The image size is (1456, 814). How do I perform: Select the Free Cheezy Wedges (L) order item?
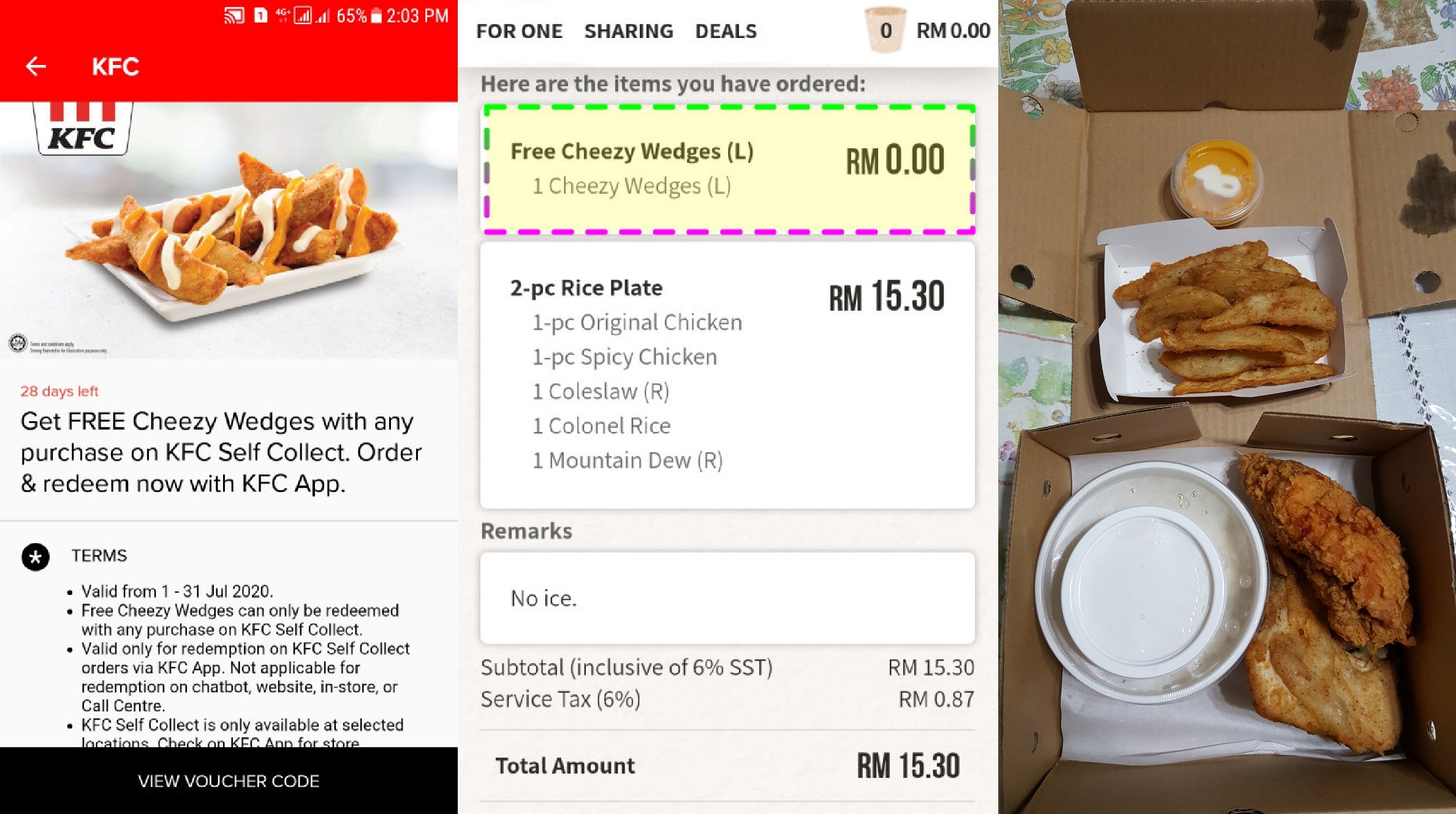click(729, 169)
